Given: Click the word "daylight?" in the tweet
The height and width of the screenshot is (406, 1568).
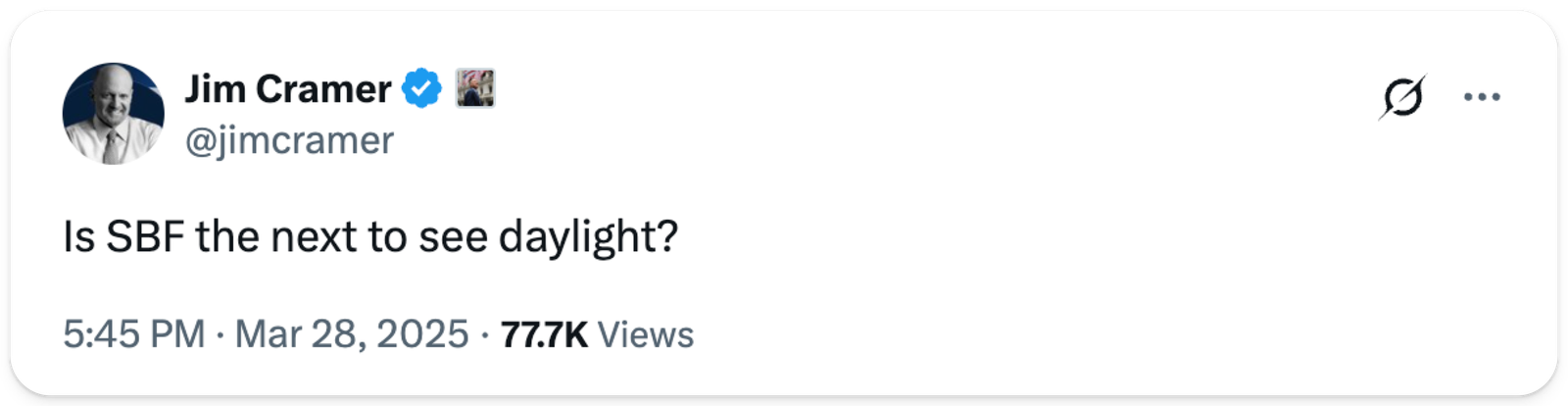Looking at the screenshot, I should [588, 237].
